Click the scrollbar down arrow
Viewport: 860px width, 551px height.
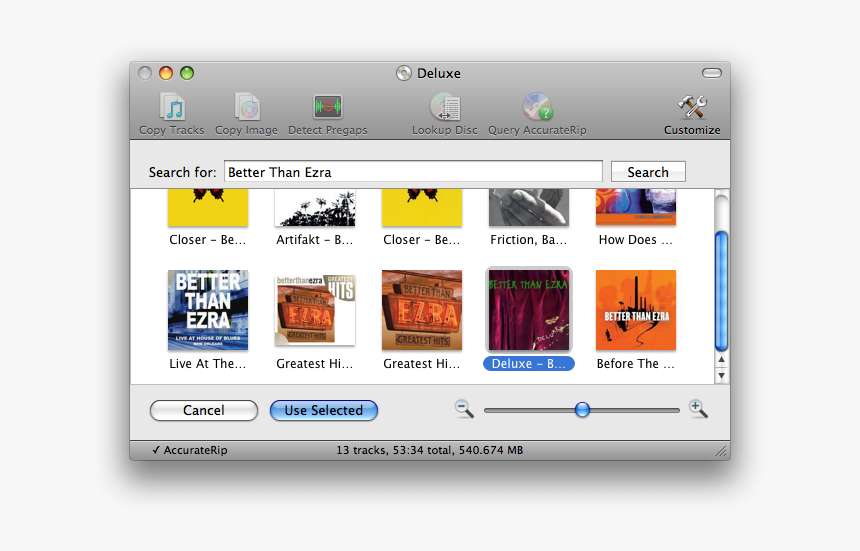pos(721,376)
